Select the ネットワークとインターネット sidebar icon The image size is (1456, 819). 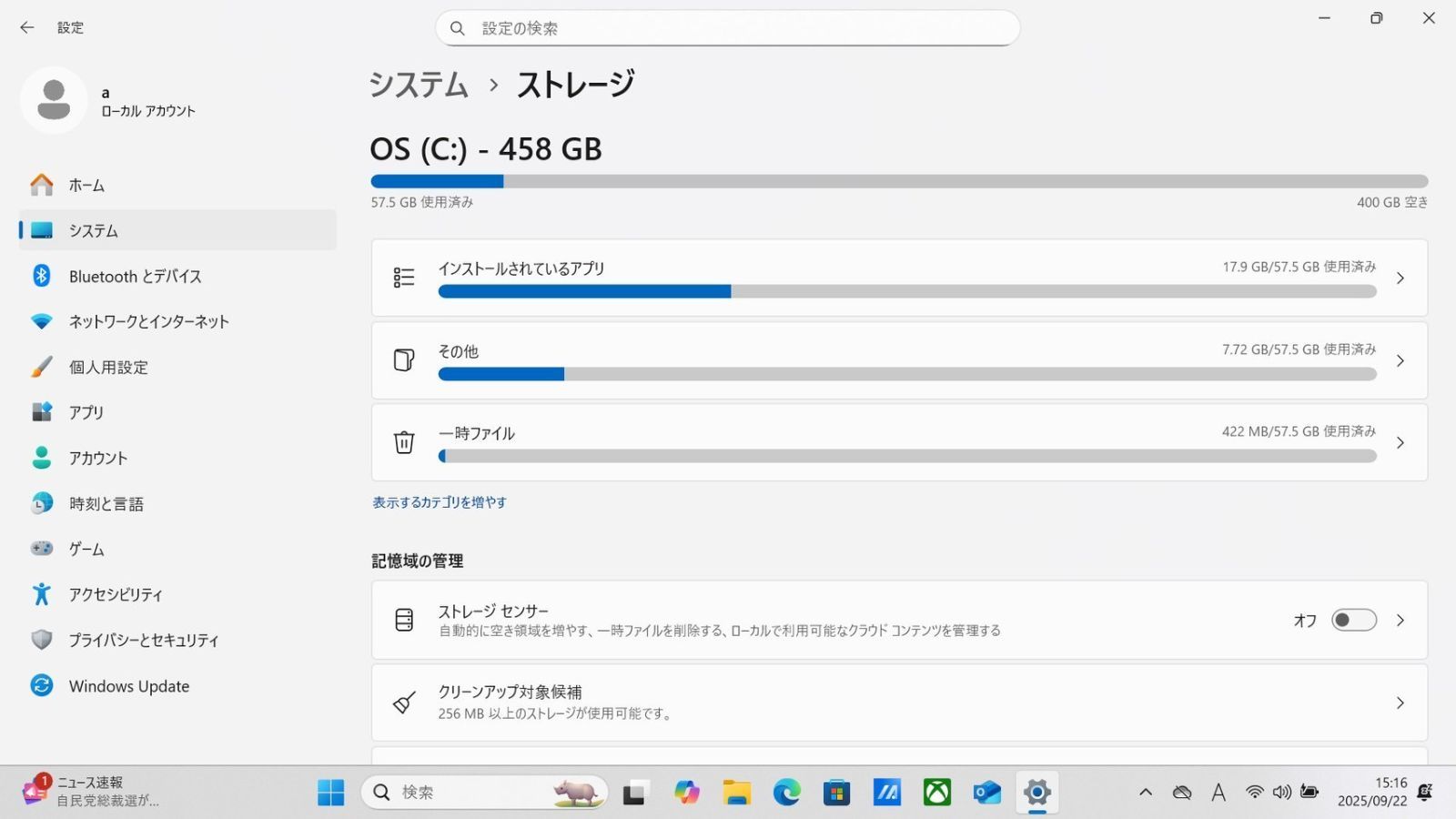[x=41, y=321]
